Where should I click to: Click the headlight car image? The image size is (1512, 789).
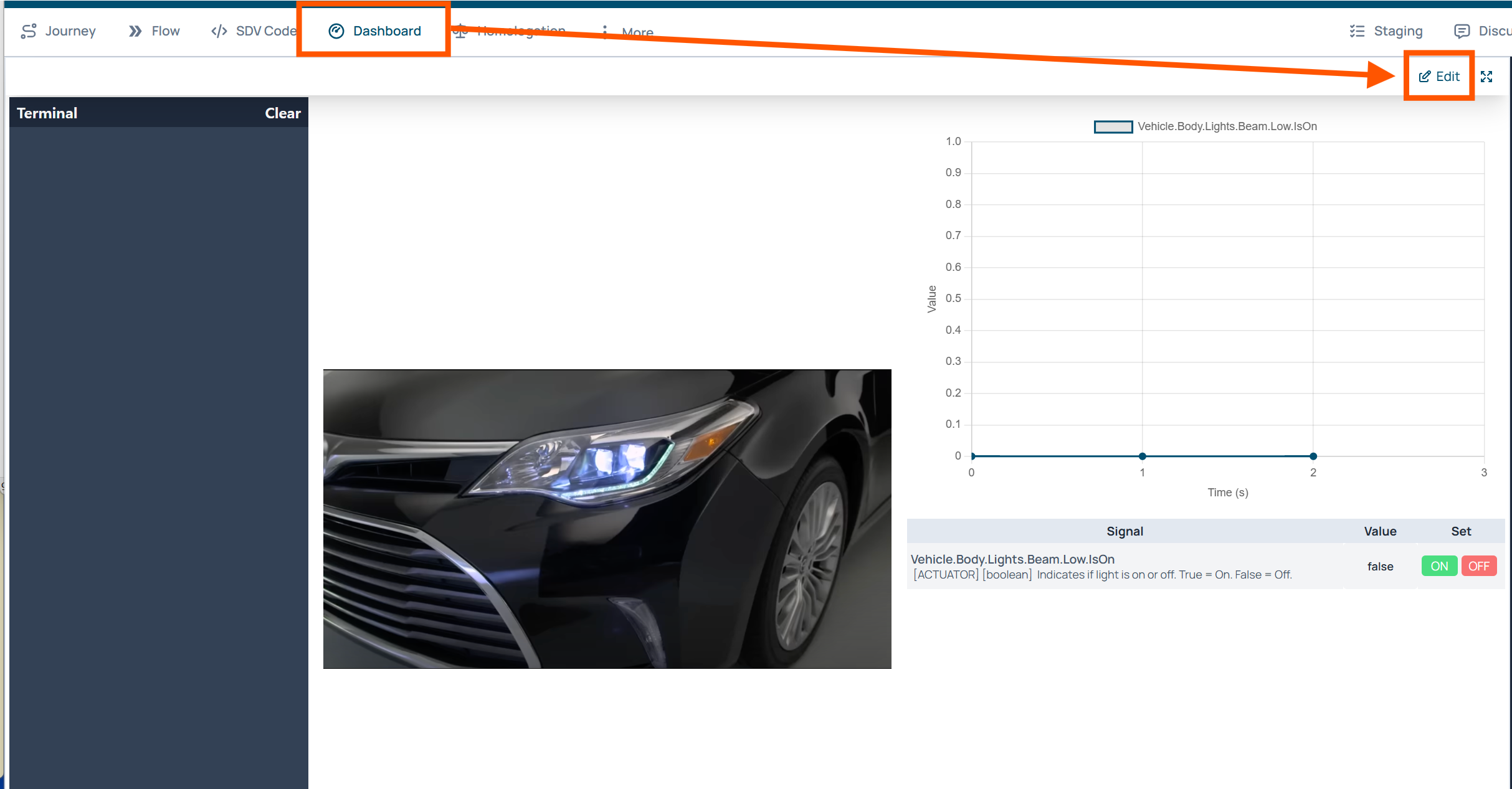click(607, 519)
